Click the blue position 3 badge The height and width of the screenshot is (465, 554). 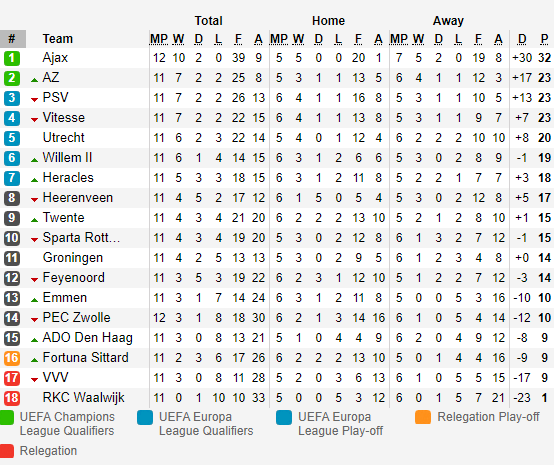pos(12,98)
